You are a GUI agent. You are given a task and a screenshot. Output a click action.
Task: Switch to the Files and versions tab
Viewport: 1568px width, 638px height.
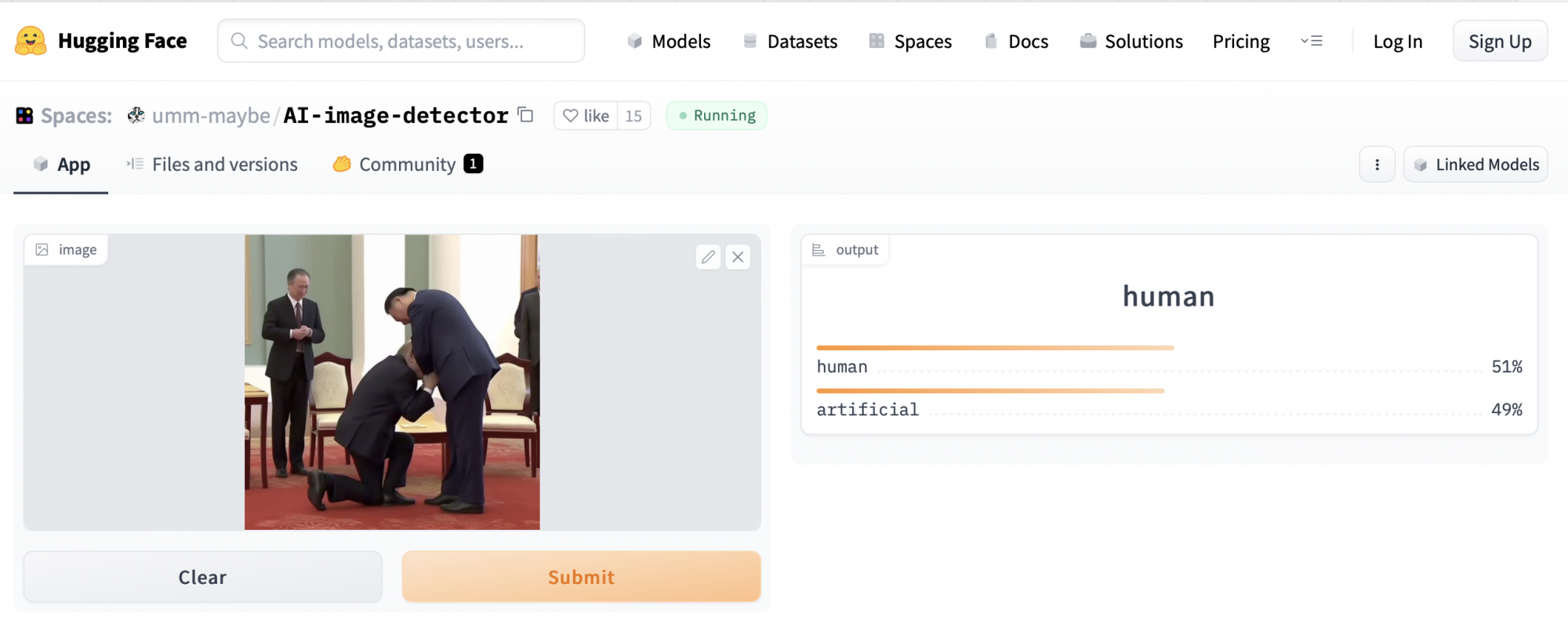(212, 165)
